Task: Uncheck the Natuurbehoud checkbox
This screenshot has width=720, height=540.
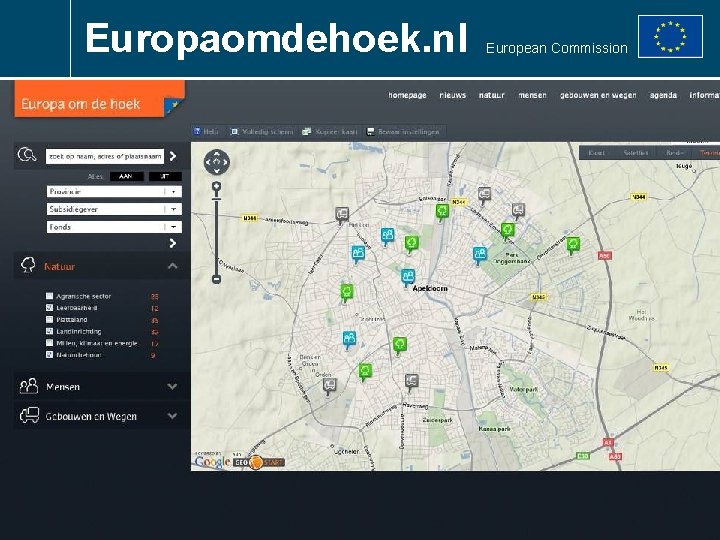Action: (50, 354)
